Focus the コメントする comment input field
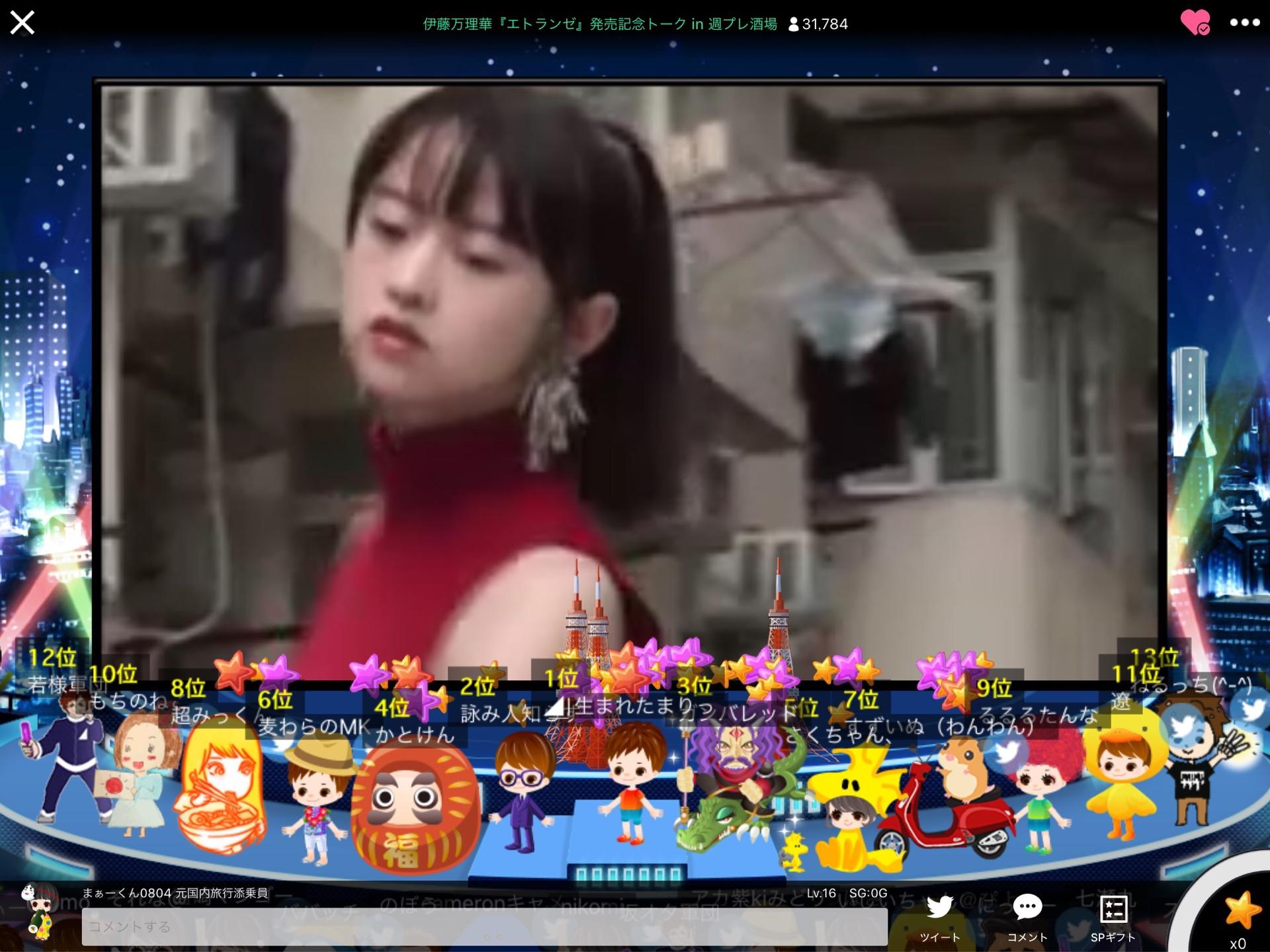1270x952 pixels. [x=484, y=926]
